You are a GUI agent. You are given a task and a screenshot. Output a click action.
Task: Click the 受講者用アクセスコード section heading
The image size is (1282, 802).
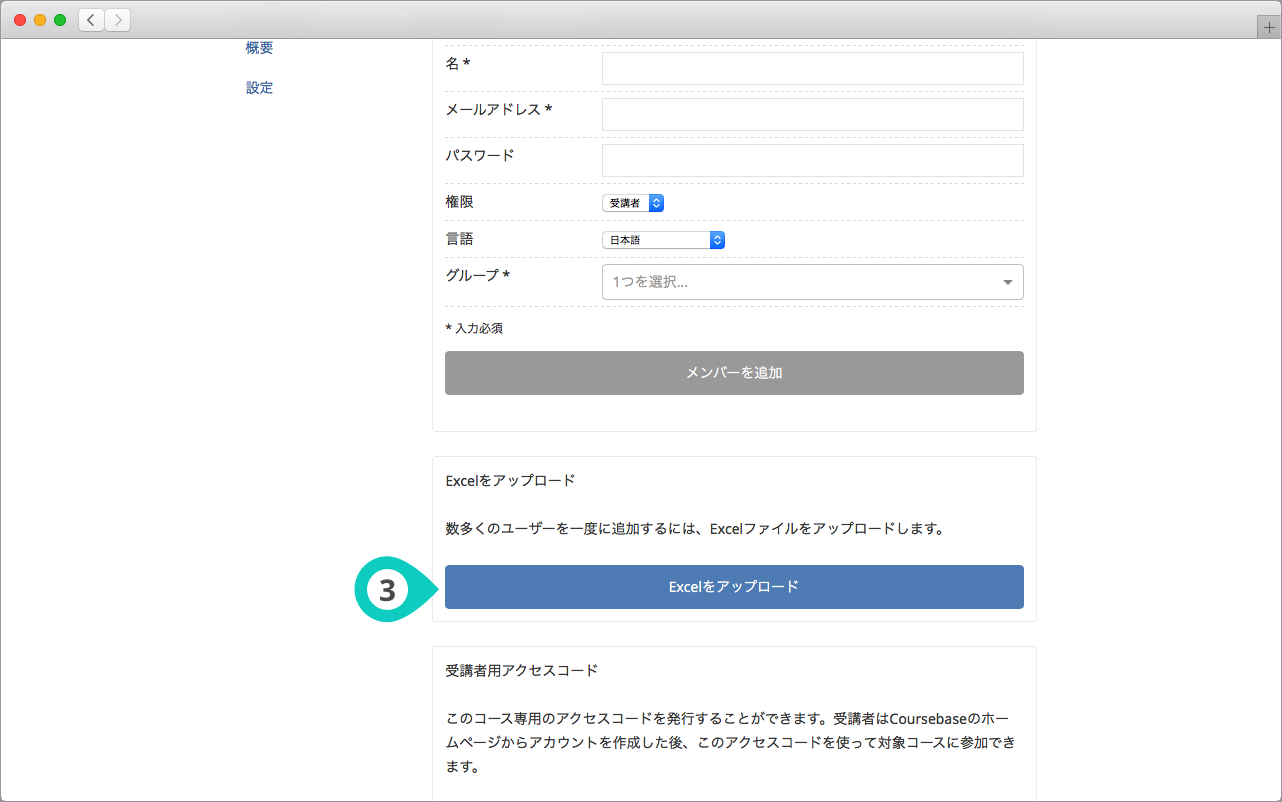[521, 670]
